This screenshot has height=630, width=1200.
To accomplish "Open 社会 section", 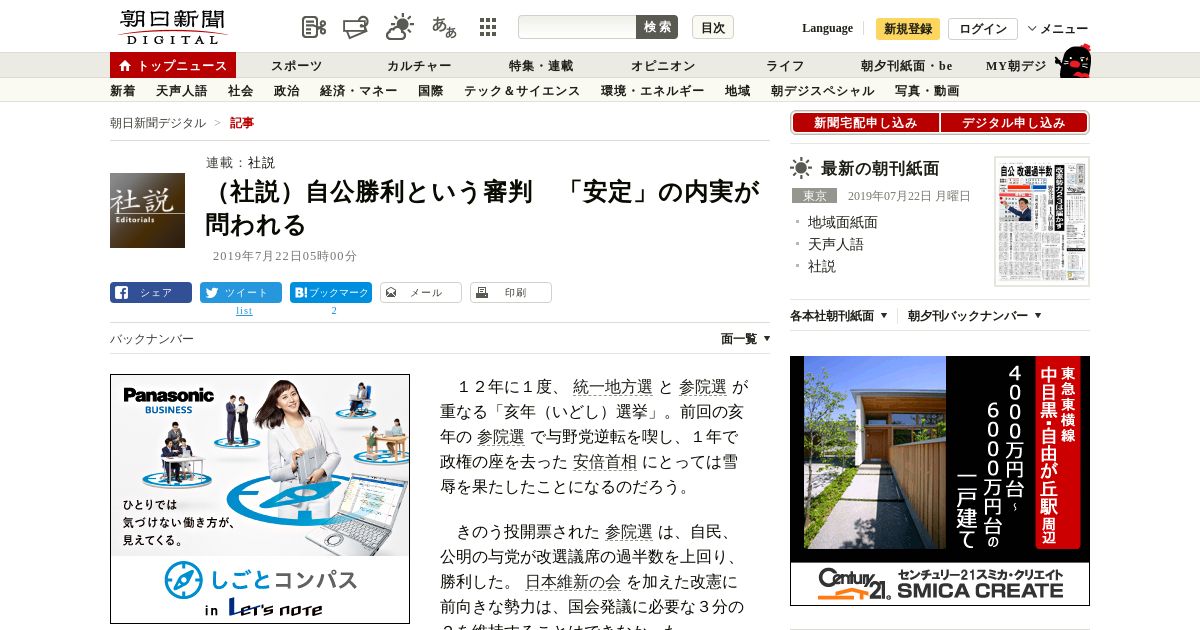I will [x=241, y=91].
